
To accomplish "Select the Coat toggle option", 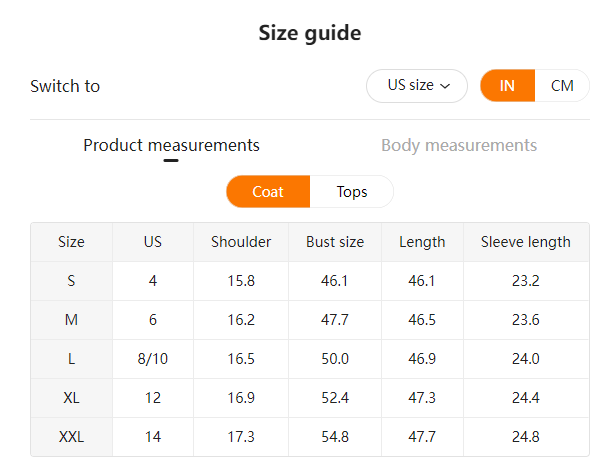I will click(268, 192).
